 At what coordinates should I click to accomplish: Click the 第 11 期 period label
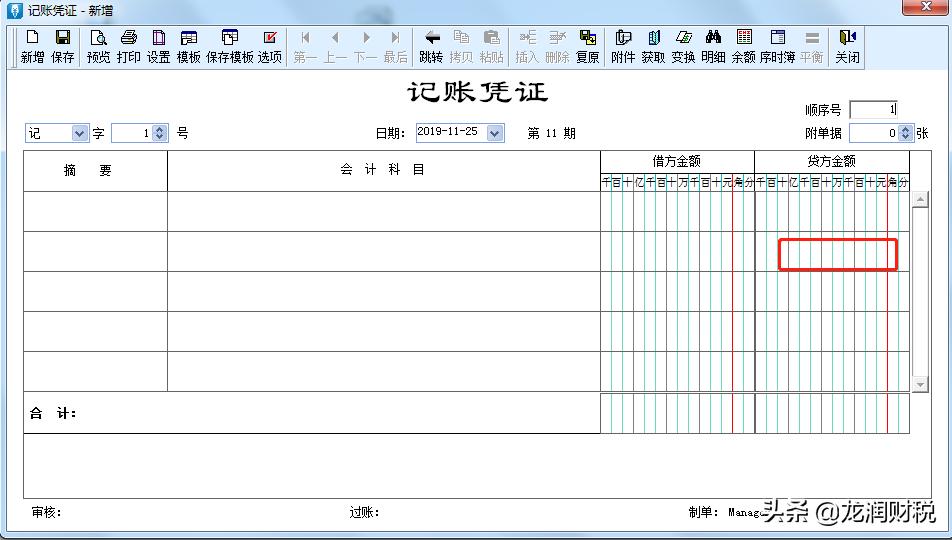click(x=551, y=133)
